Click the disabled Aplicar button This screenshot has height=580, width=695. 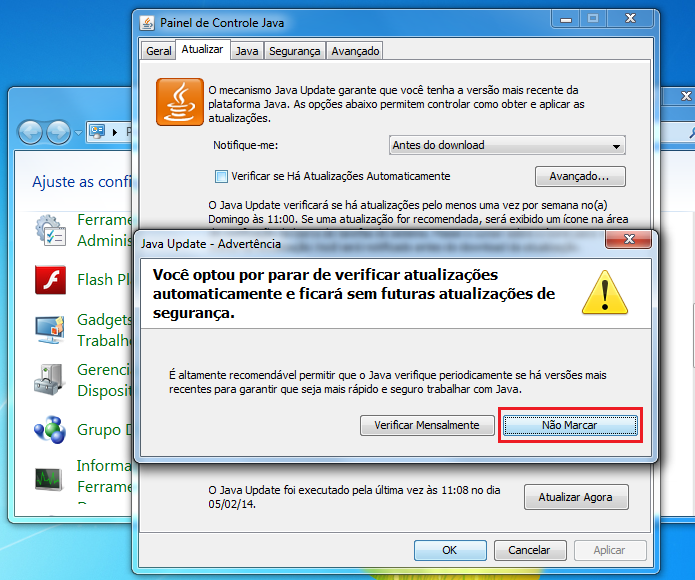pyautogui.click(x=610, y=550)
